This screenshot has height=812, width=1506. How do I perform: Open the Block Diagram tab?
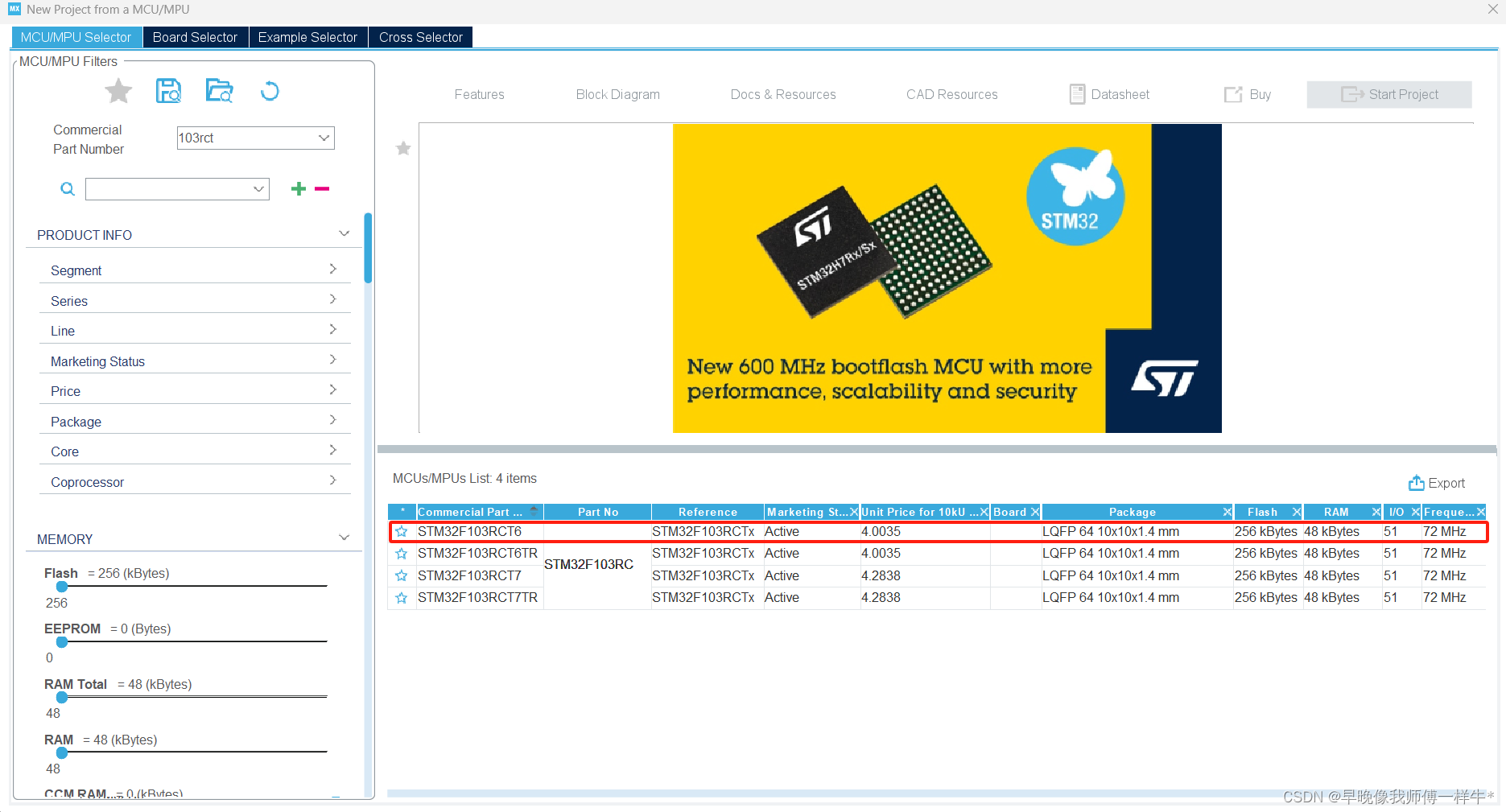click(x=617, y=95)
